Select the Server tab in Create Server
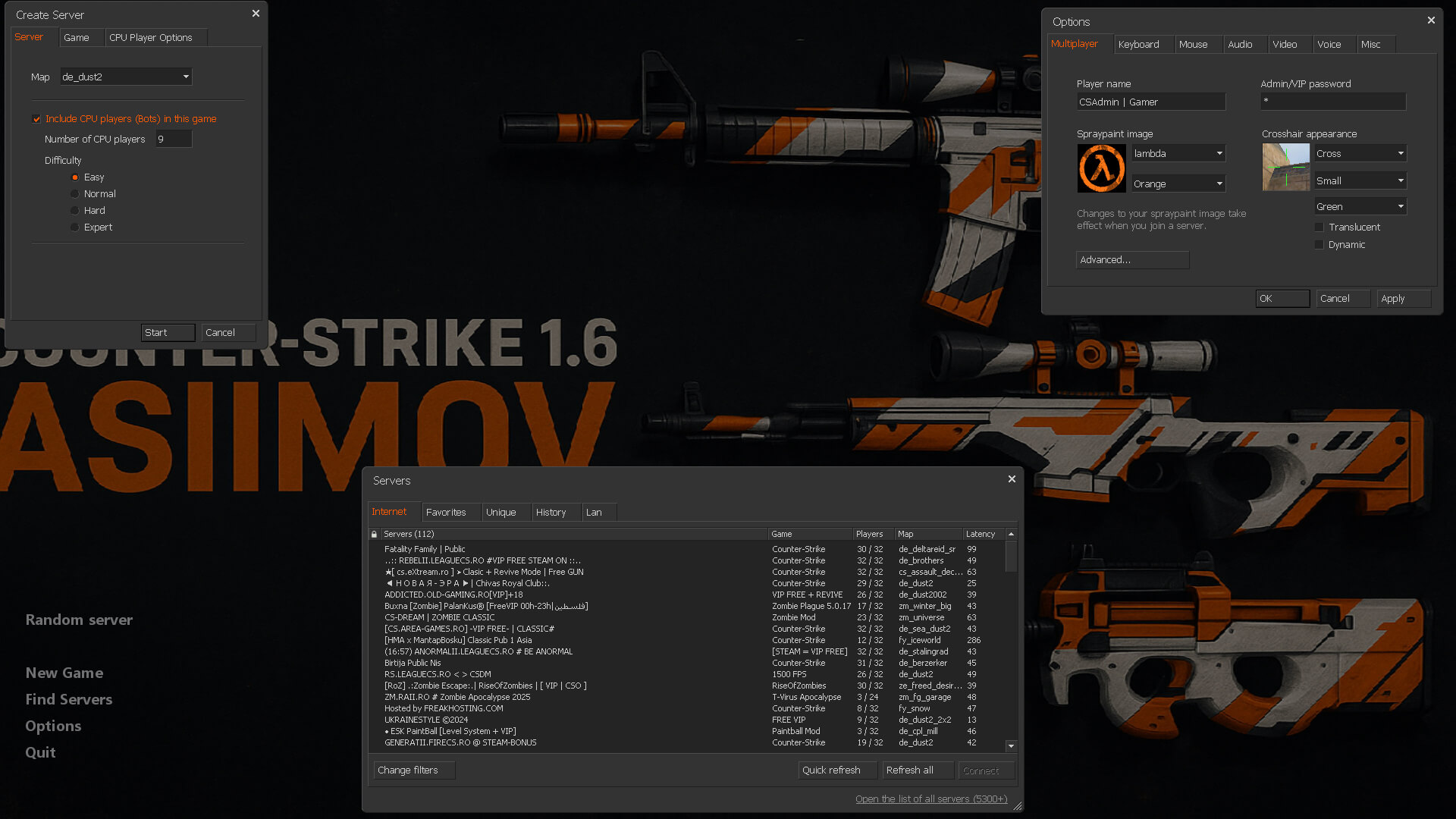 (x=34, y=36)
